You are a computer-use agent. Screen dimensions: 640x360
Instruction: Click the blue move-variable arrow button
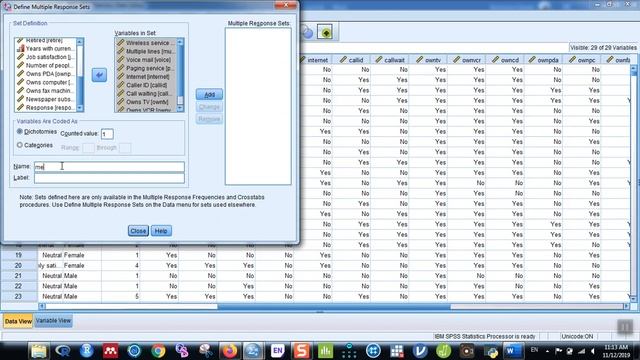click(99, 75)
